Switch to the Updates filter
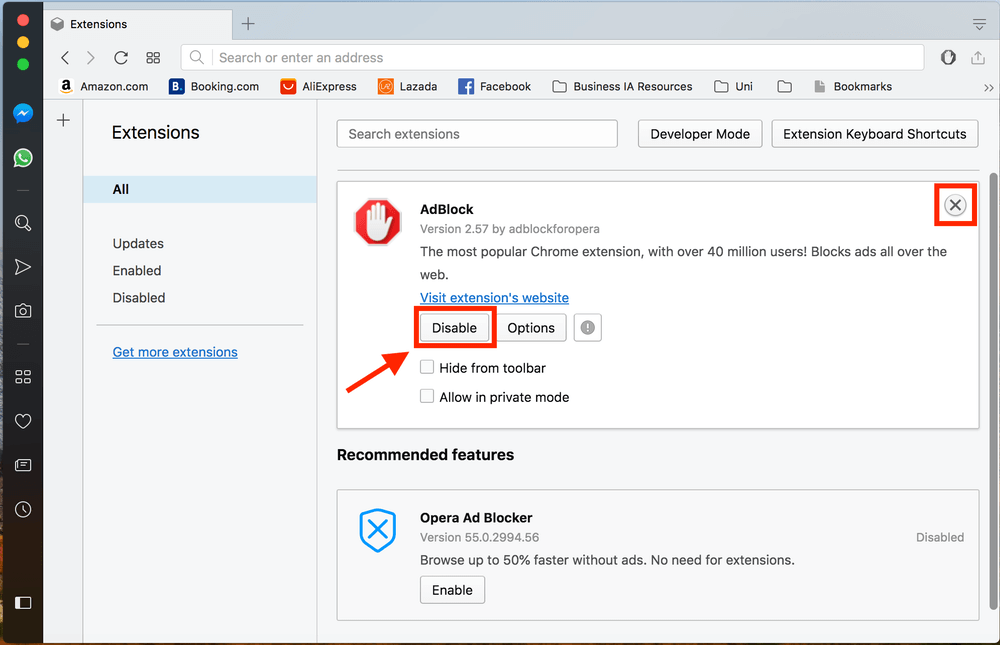Viewport: 1000px width, 645px height. point(138,244)
